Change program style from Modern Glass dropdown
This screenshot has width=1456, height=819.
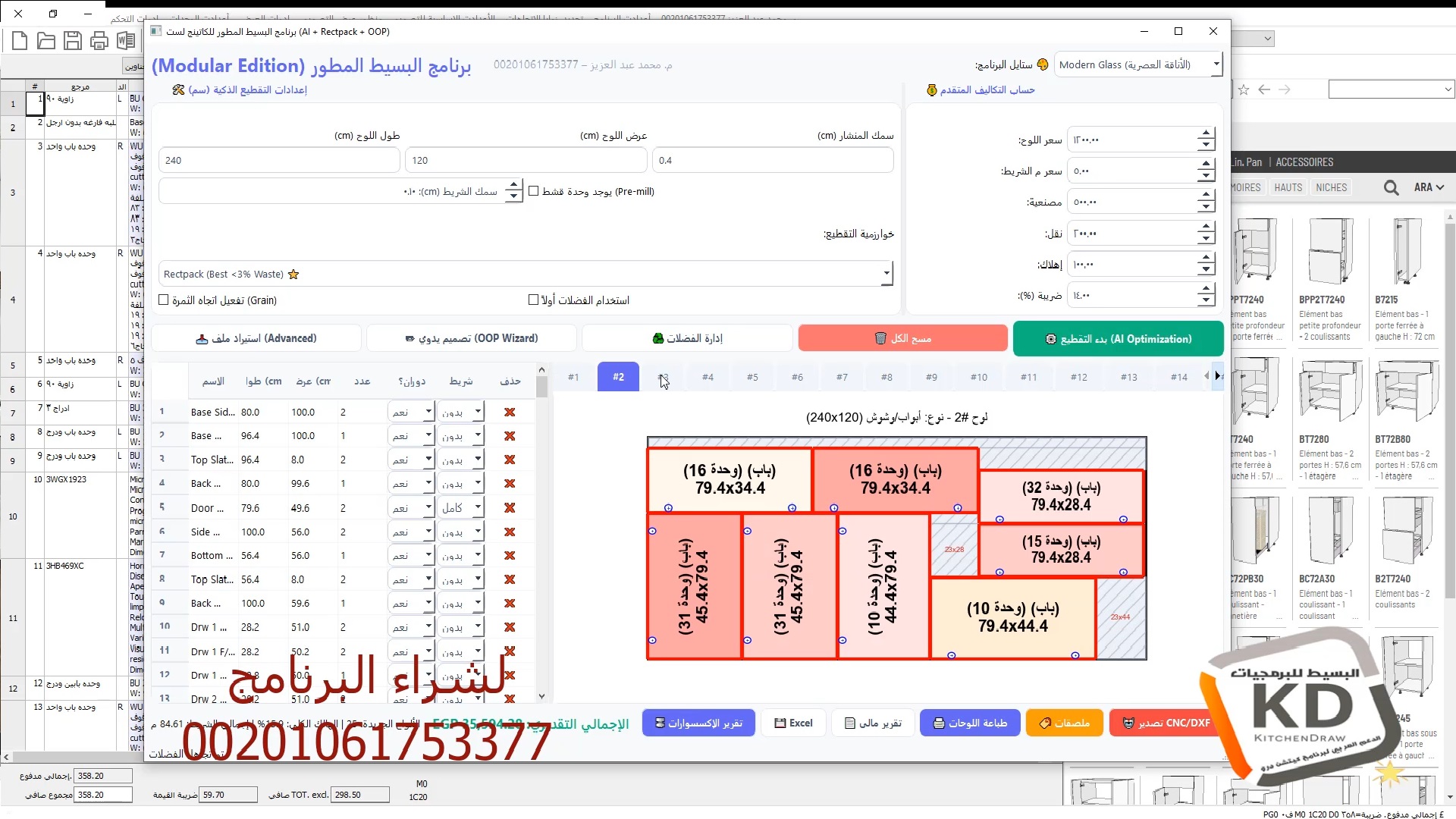pos(1217,64)
